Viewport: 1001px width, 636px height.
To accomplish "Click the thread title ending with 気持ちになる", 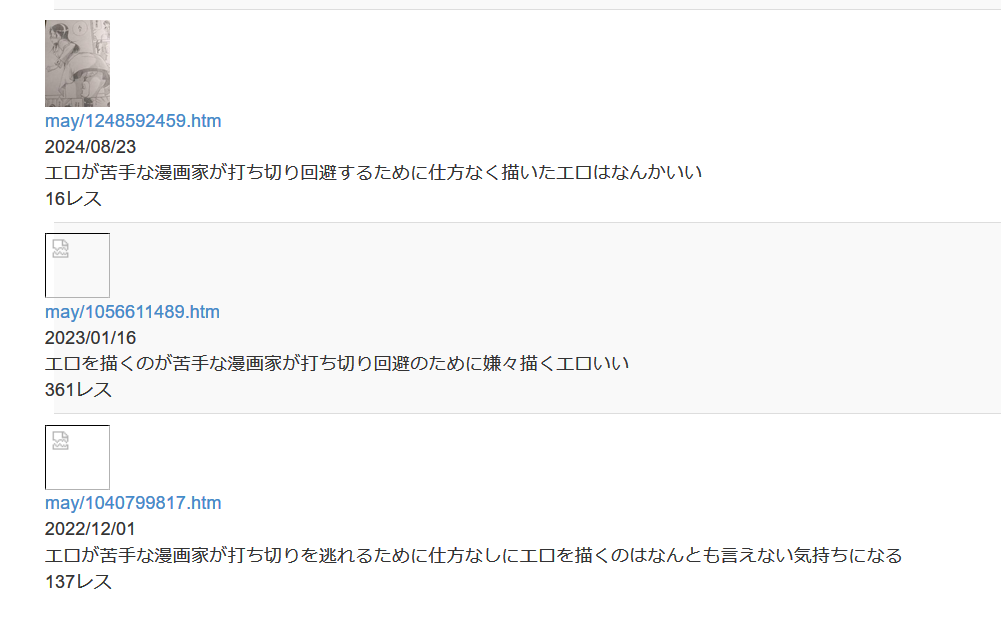I will [473, 555].
